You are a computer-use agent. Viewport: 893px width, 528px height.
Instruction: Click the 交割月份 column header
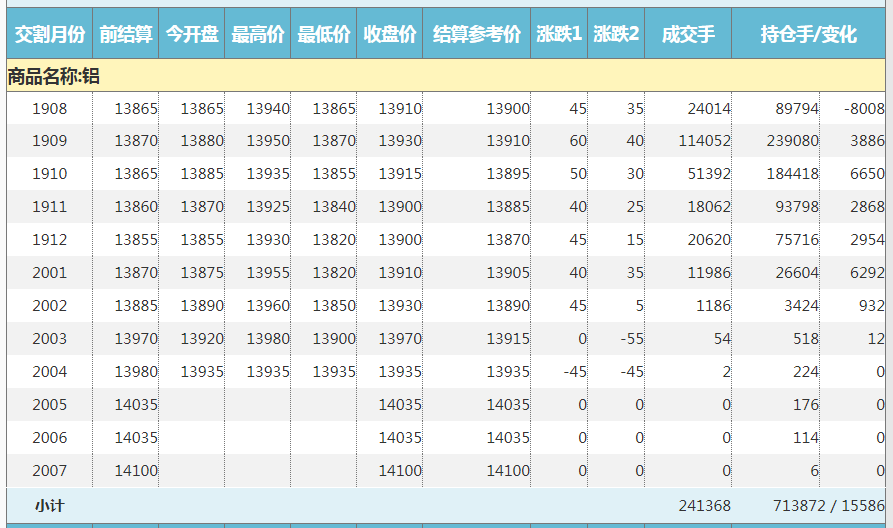coord(49,34)
